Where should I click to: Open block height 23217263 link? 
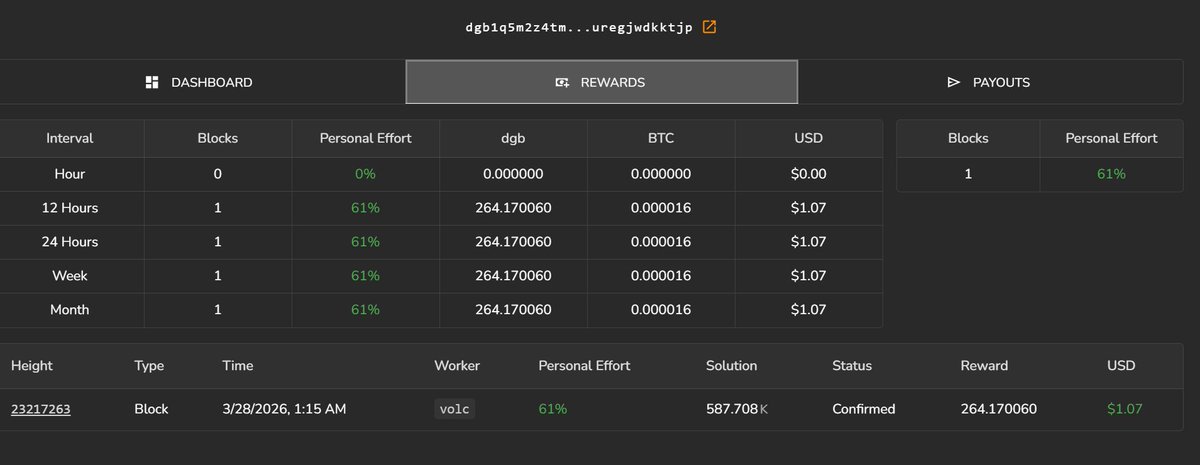[x=41, y=409]
